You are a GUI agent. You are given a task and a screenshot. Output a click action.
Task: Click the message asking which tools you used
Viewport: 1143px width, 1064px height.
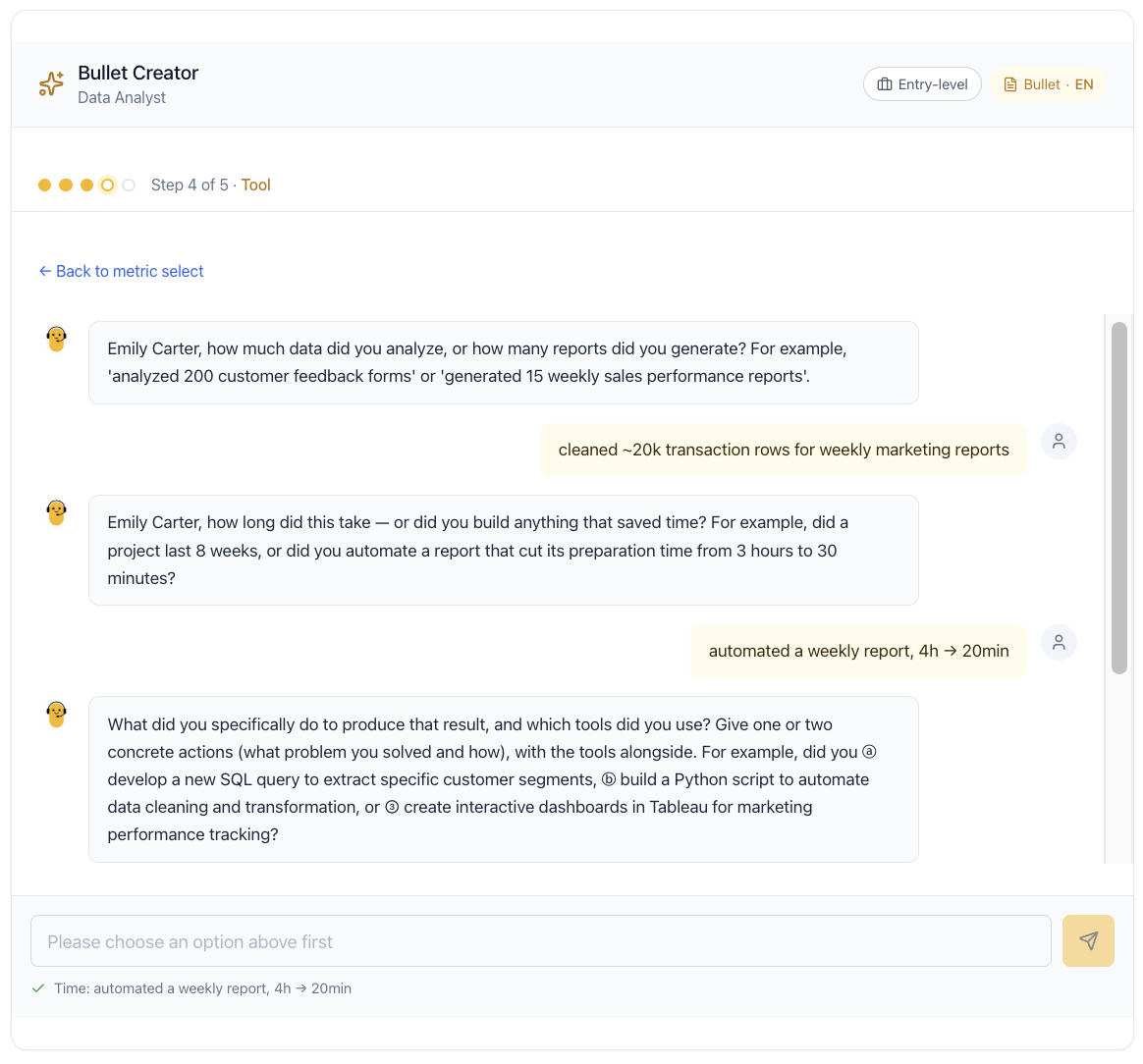coord(504,779)
